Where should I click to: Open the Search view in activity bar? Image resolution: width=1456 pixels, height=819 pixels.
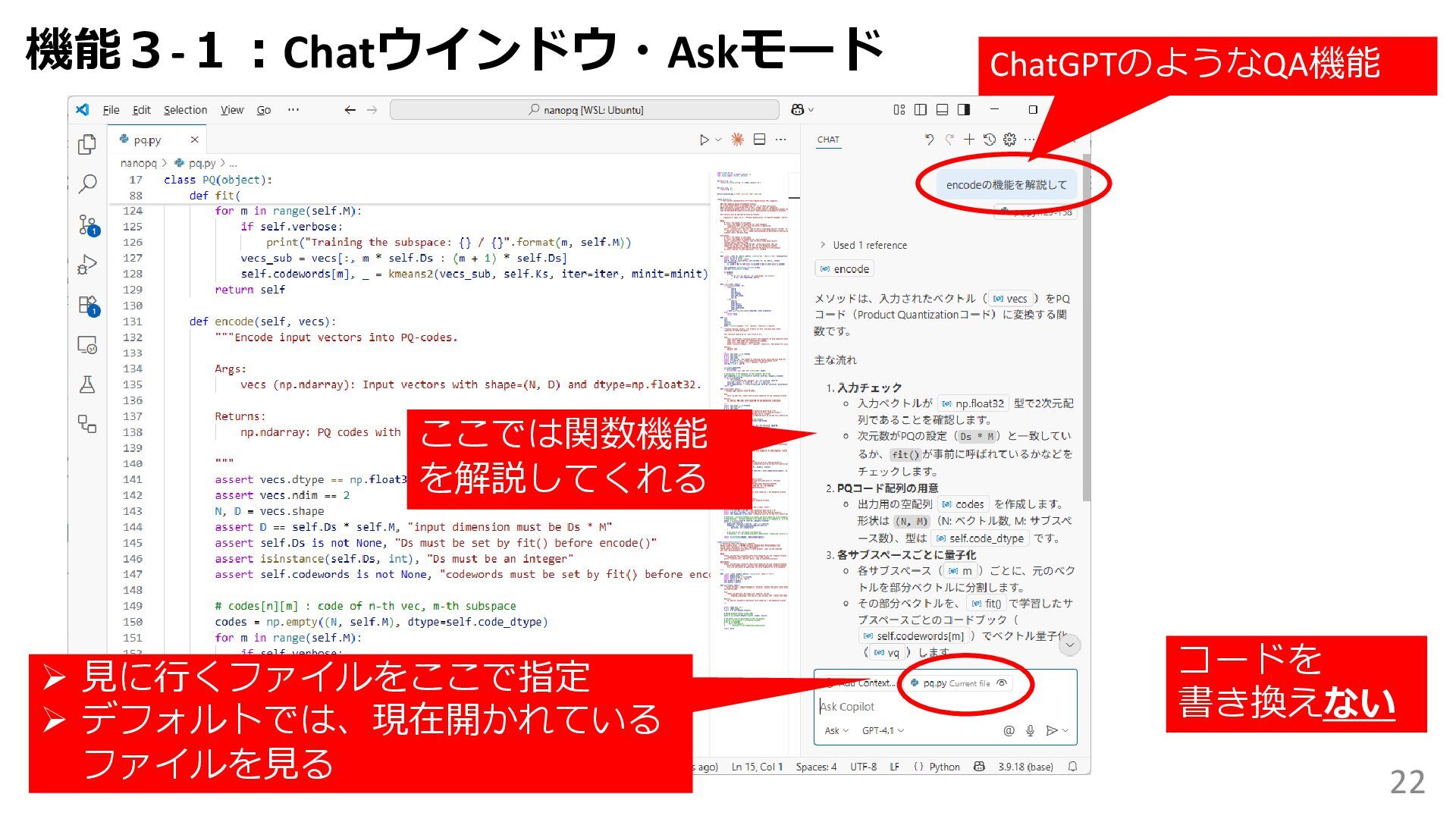tap(87, 184)
